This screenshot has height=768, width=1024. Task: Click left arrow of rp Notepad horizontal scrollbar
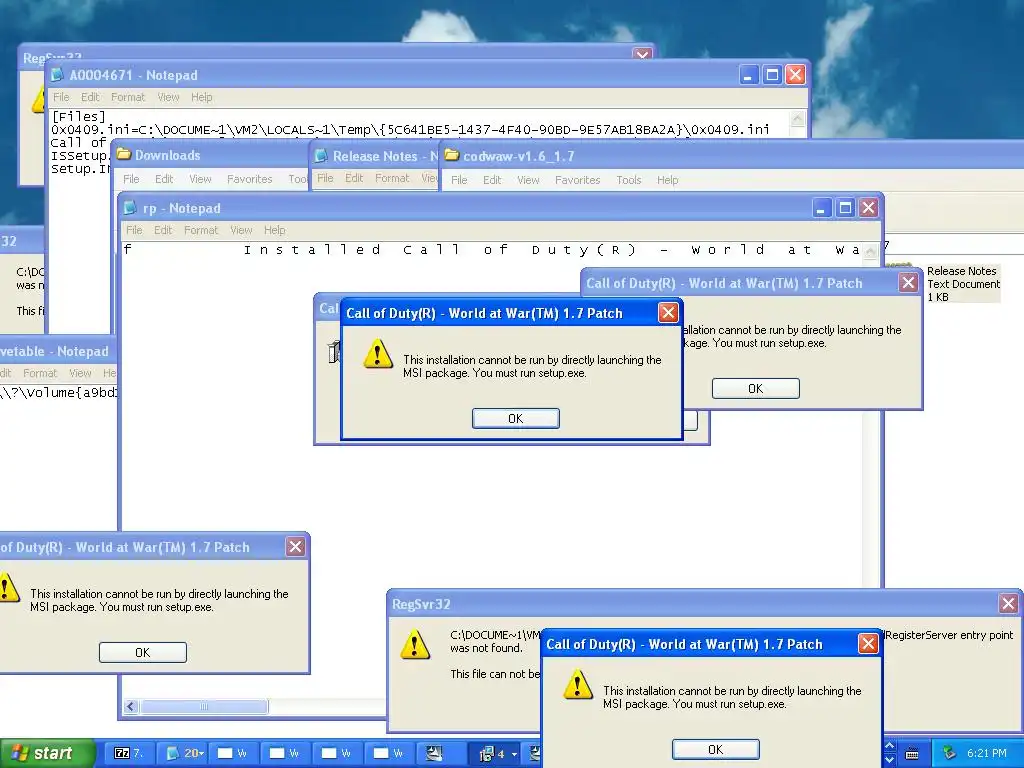point(131,707)
